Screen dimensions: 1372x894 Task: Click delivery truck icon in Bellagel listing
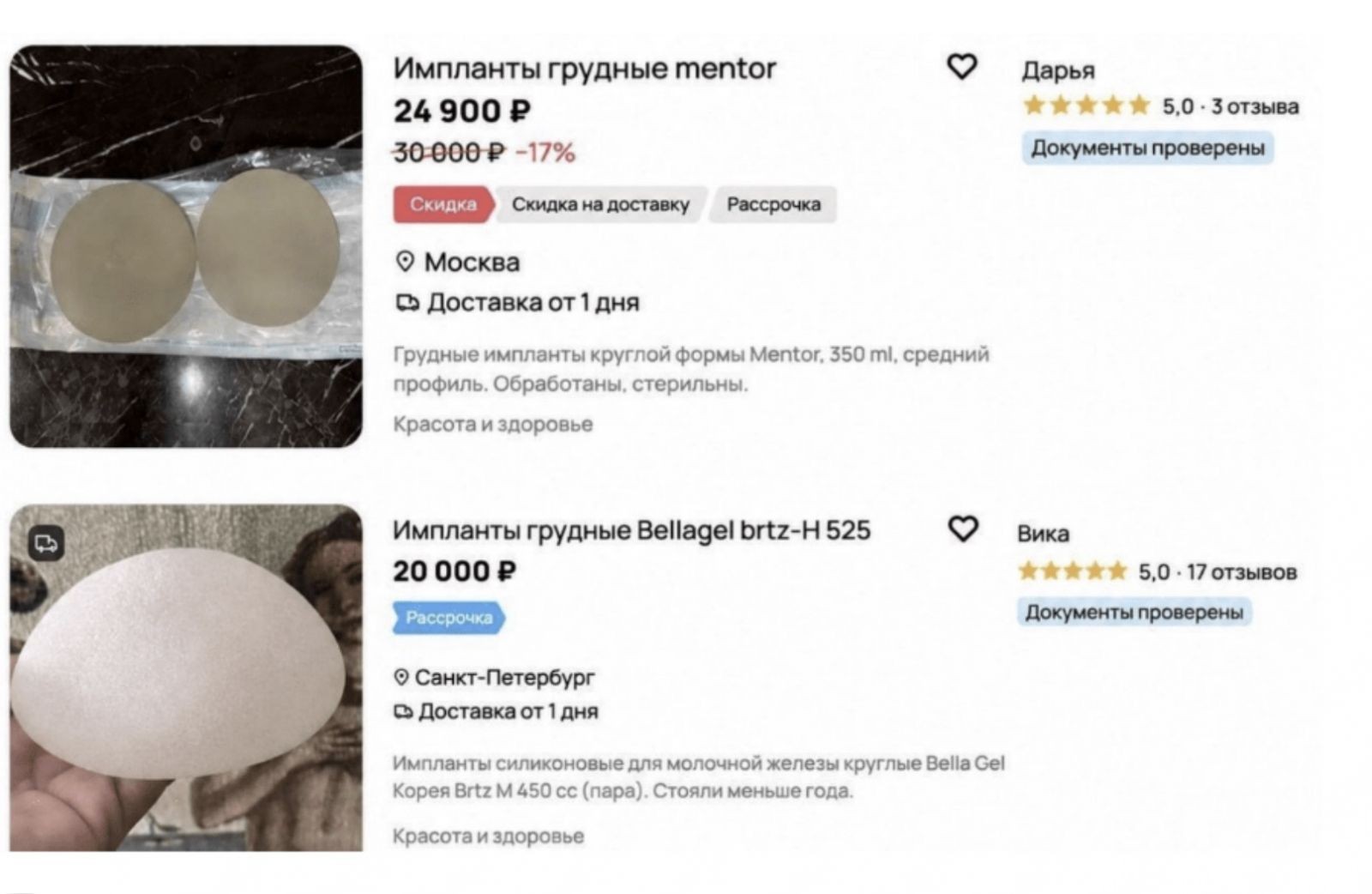403,711
